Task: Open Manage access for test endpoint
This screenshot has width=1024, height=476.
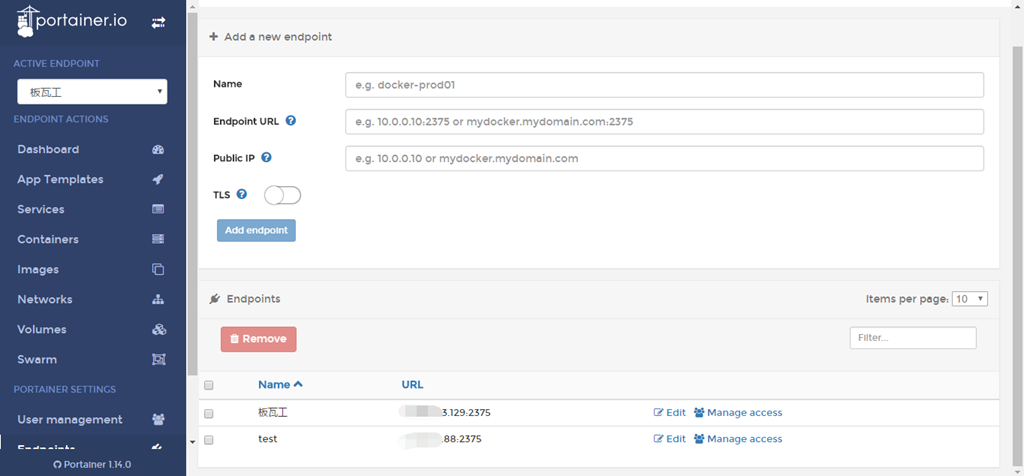Action: tap(738, 439)
